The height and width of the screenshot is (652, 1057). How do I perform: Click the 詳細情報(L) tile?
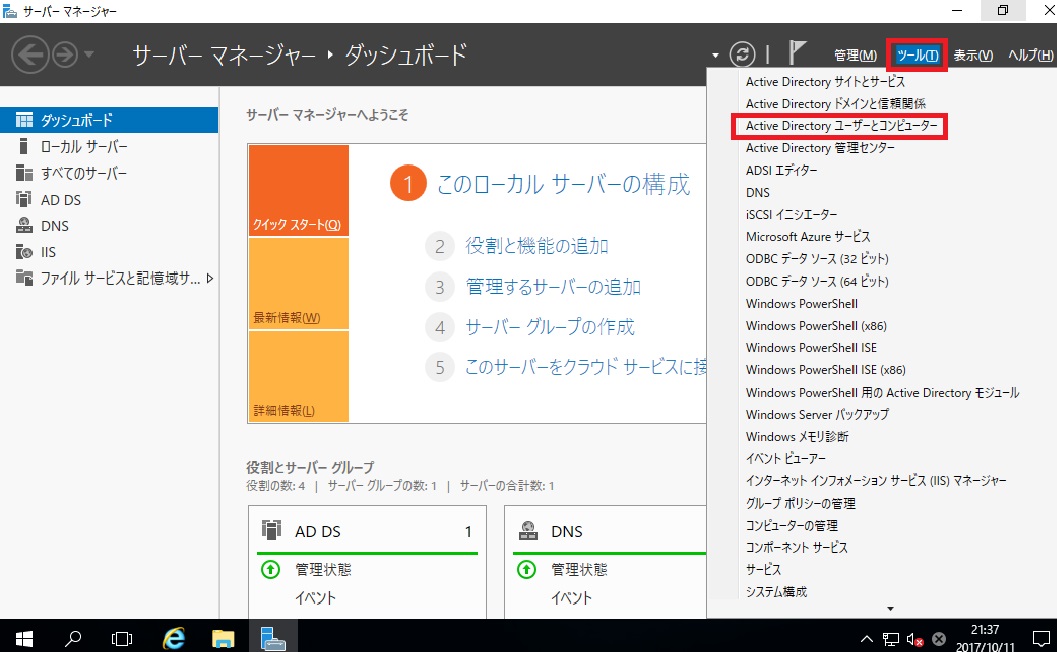tap(298, 376)
